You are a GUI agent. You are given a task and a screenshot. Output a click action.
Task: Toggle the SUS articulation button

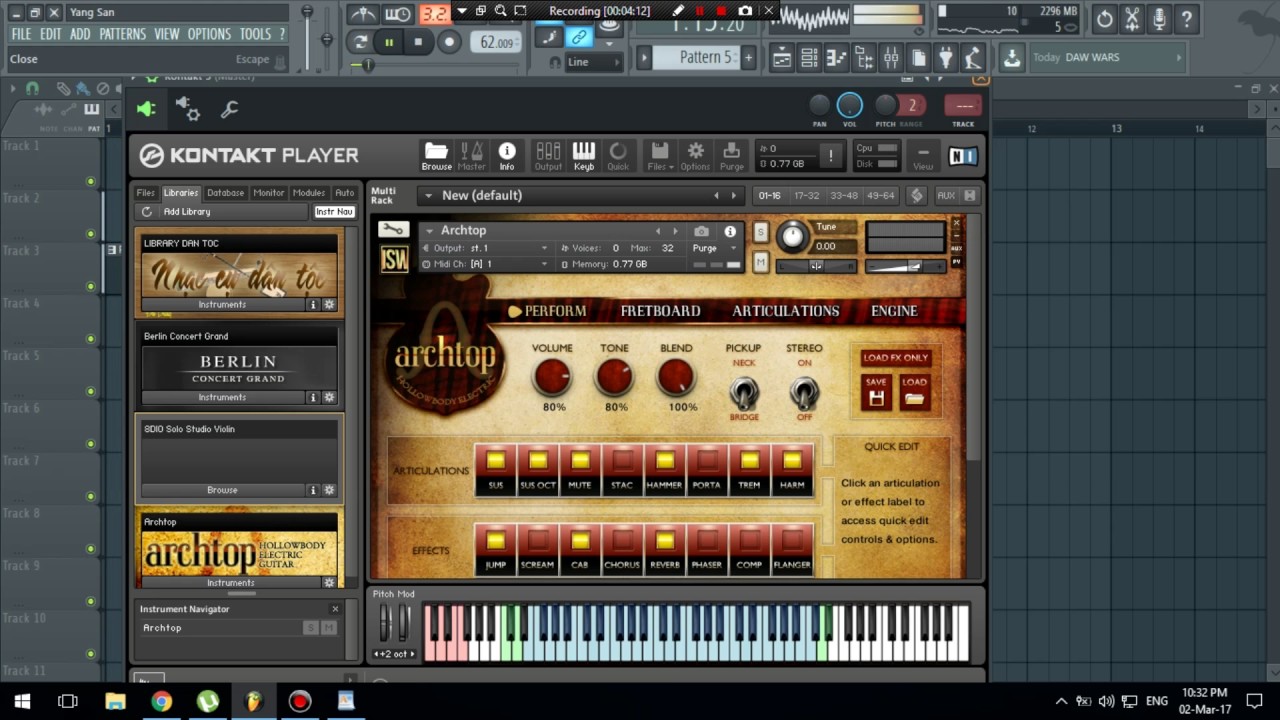(x=496, y=469)
